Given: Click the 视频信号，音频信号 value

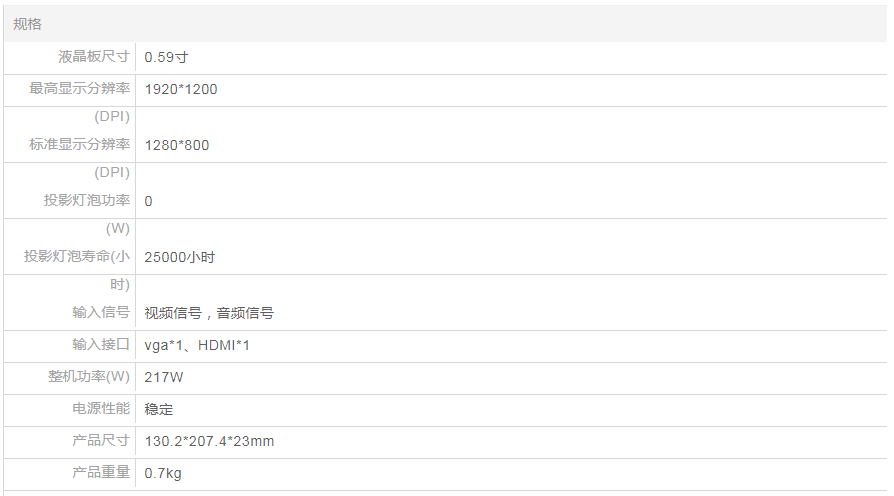Looking at the screenshot, I should (209, 313).
